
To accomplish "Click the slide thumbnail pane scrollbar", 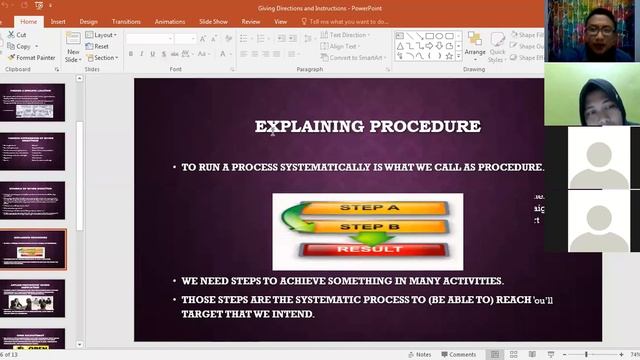I will (80, 176).
